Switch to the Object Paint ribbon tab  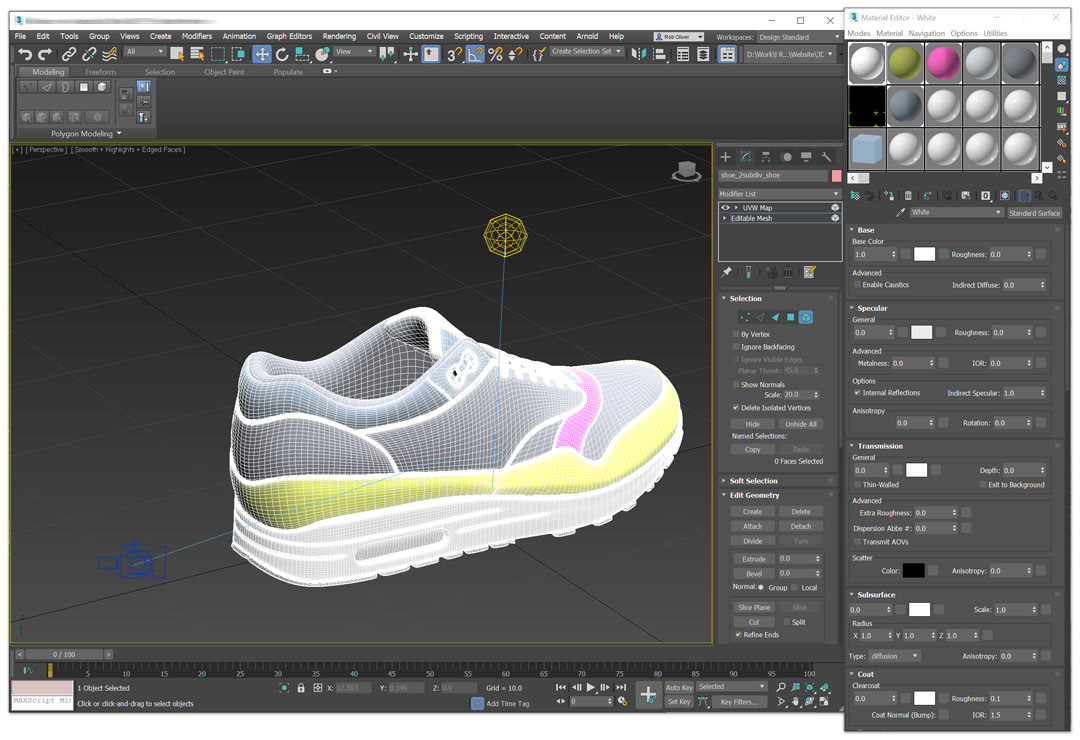point(224,72)
